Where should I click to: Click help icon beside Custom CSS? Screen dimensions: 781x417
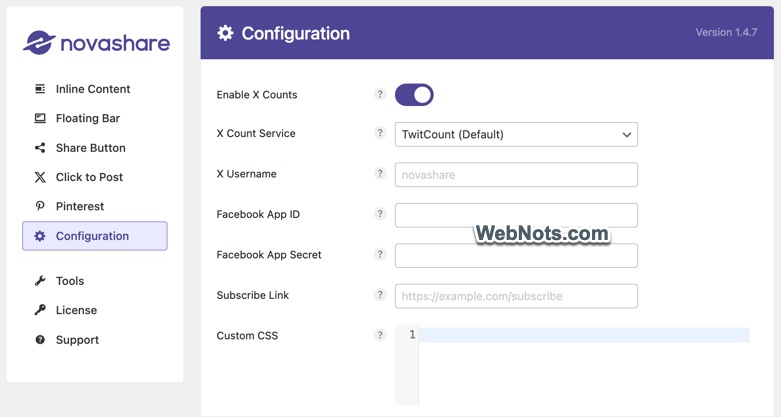coord(380,335)
